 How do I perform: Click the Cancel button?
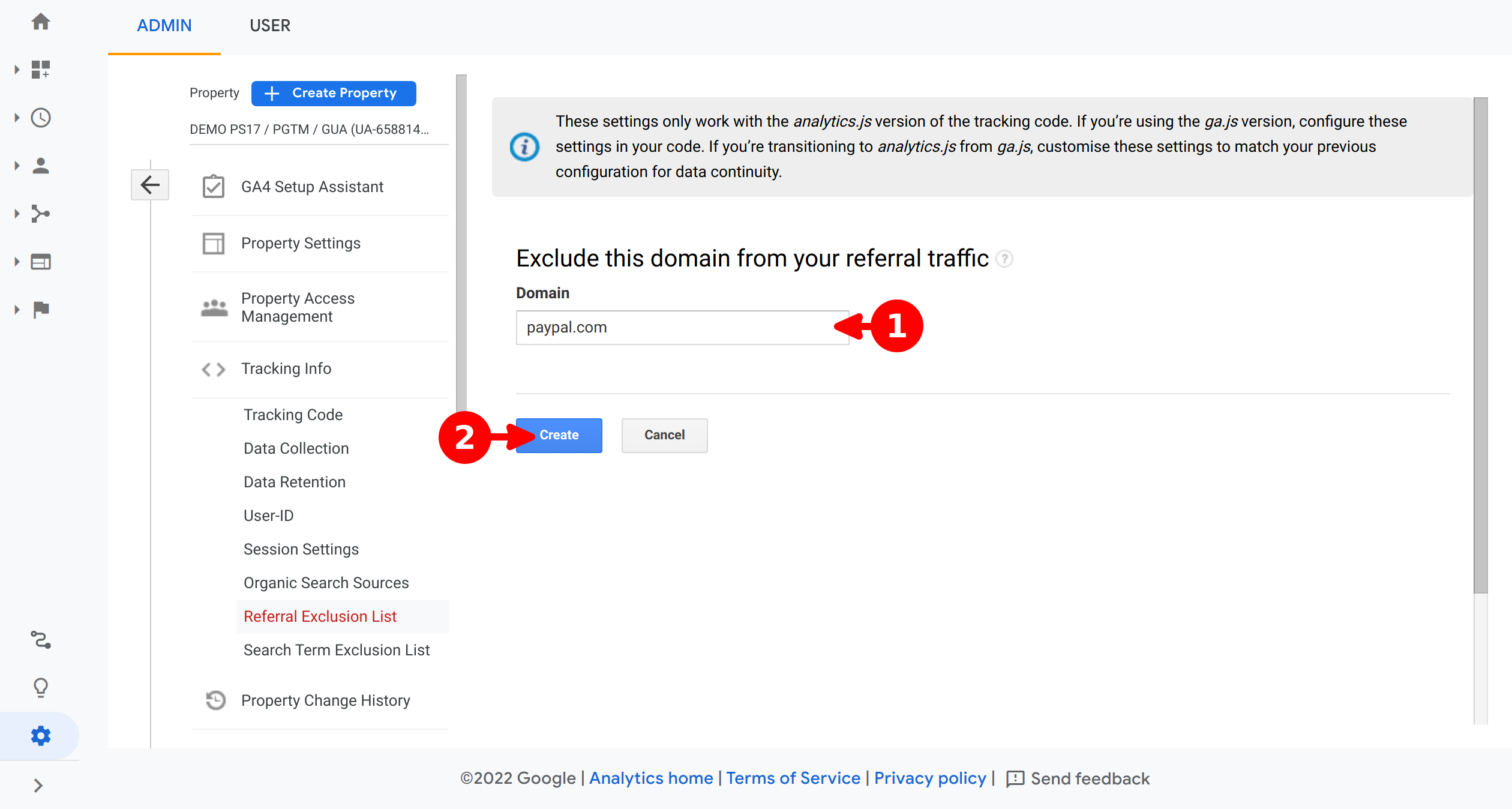[664, 435]
